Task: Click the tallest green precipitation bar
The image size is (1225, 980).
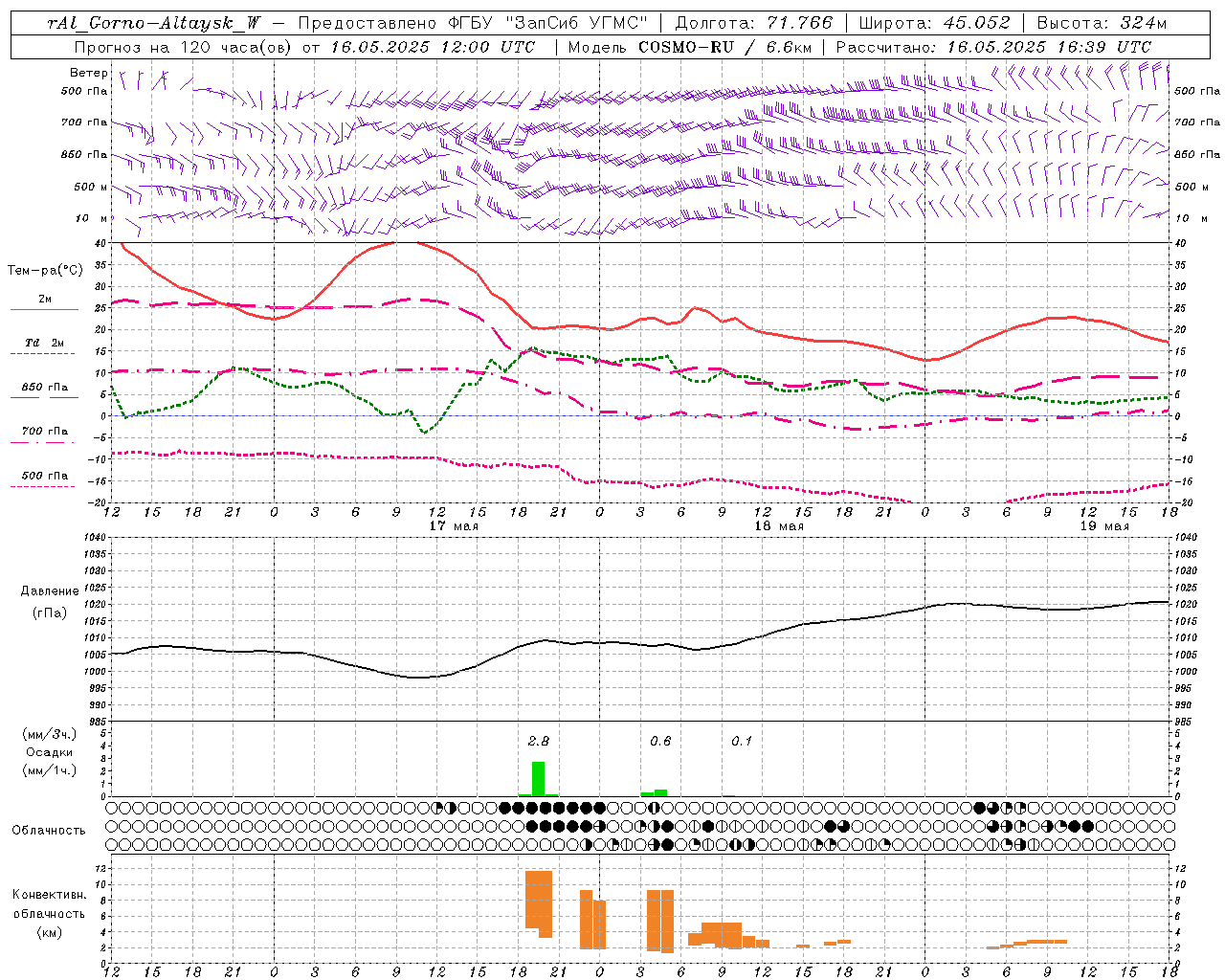Action: click(539, 779)
